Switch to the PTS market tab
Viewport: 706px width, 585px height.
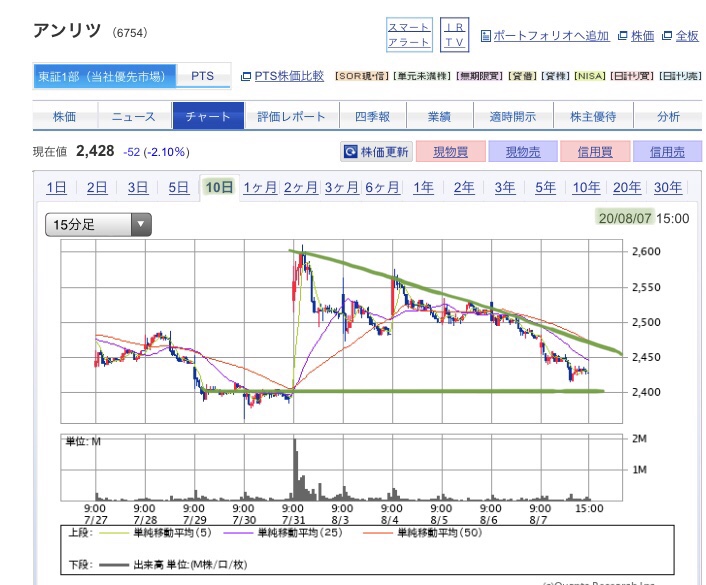(203, 76)
